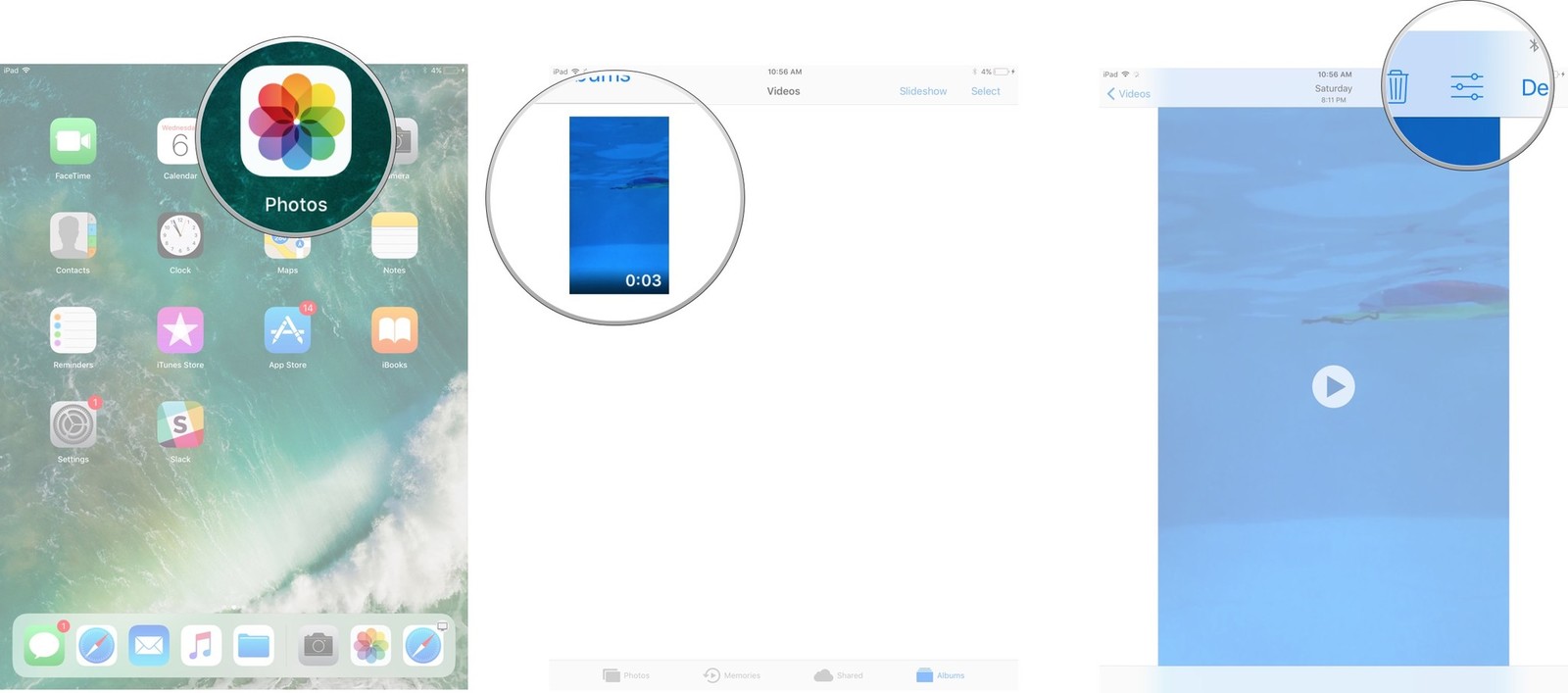This screenshot has height=693, width=1568.
Task: Open the iBooks app
Action: [x=395, y=330]
